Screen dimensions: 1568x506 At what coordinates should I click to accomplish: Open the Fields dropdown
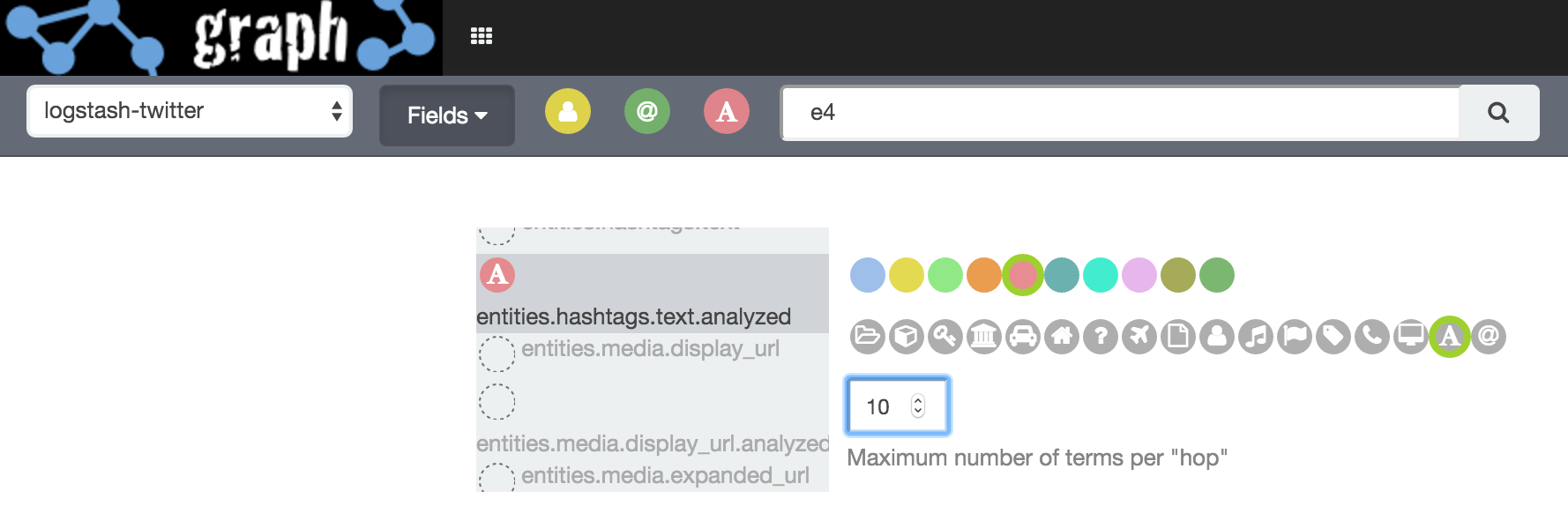(x=447, y=115)
